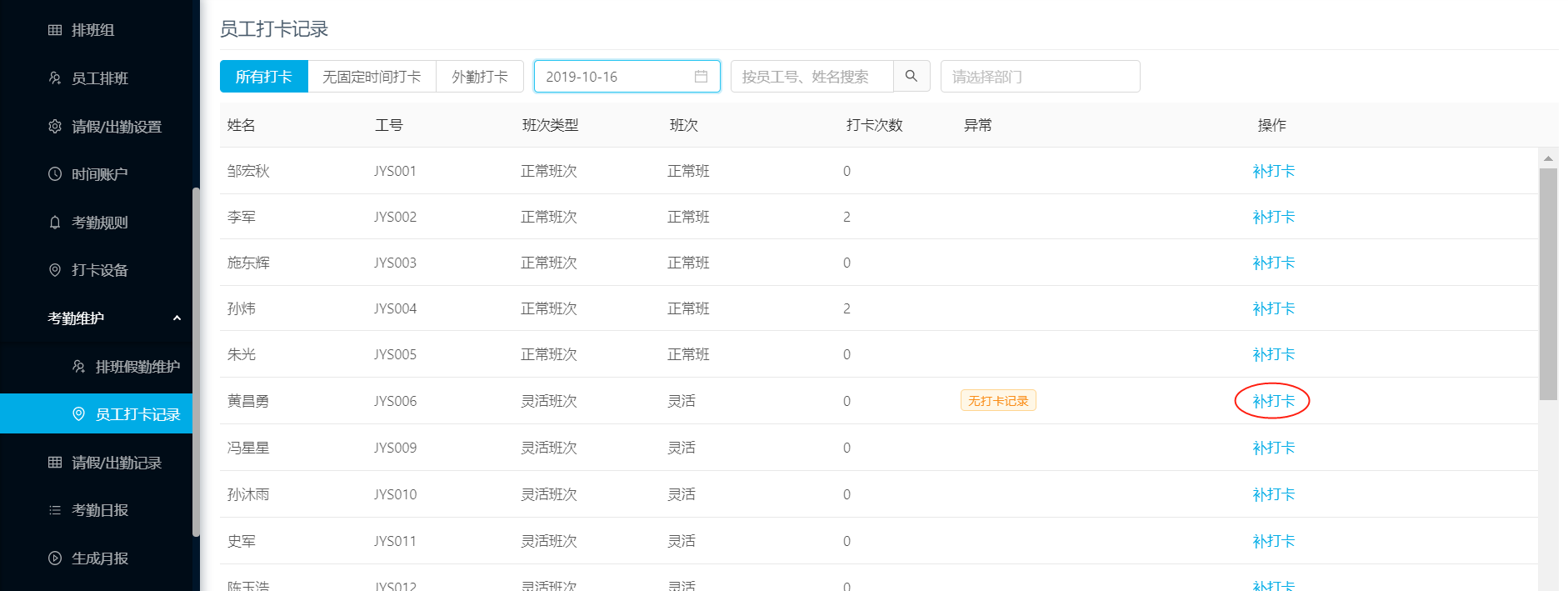The width and height of the screenshot is (1568, 591).
Task: Click employee name 孙沐雨
Action: click(248, 494)
